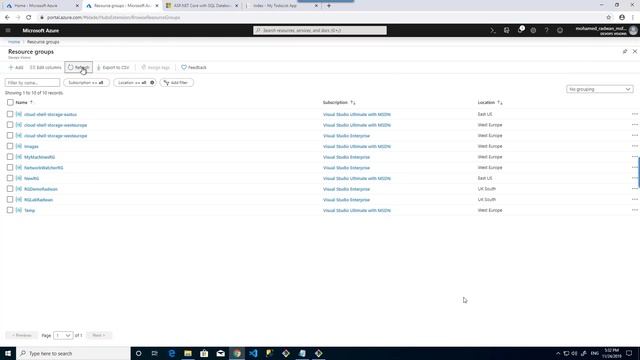Click the Windows Type here to search box
The width and height of the screenshot is (640, 360).
tap(73, 353)
